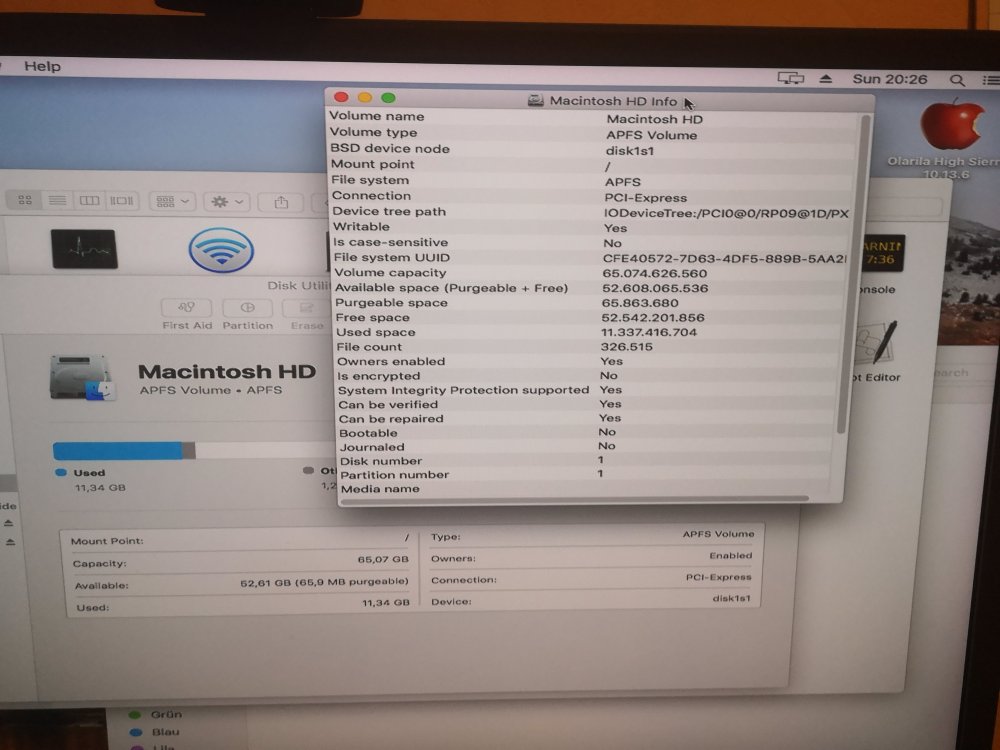Click the Info window vertical scrollbar
Image resolution: width=1000 pixels, height=750 pixels.
coord(853,274)
